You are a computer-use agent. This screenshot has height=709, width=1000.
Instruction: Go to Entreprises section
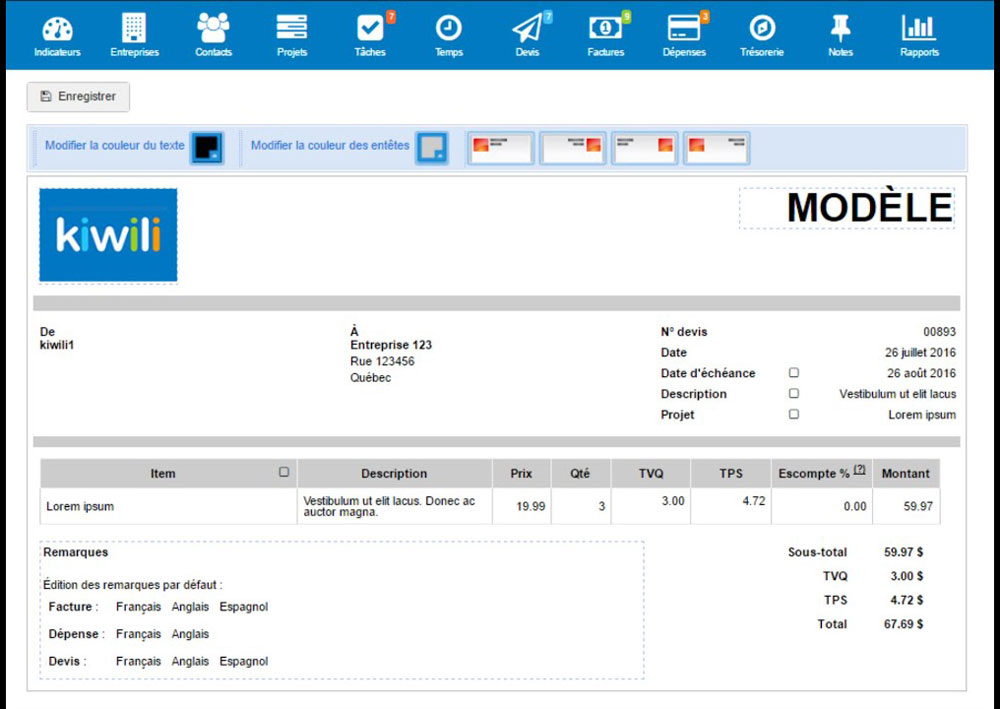(134, 29)
